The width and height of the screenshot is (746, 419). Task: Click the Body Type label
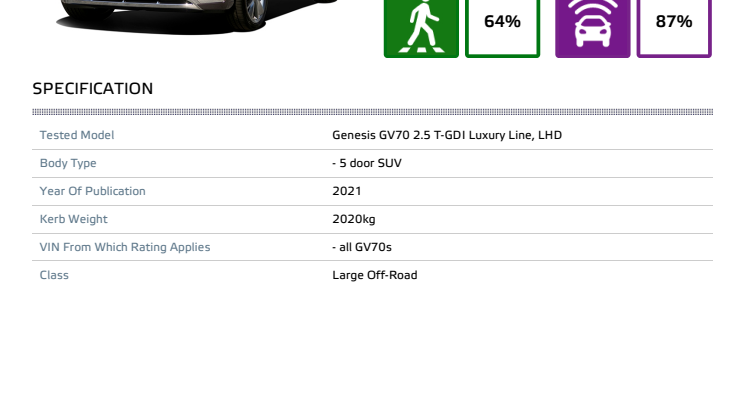(68, 163)
